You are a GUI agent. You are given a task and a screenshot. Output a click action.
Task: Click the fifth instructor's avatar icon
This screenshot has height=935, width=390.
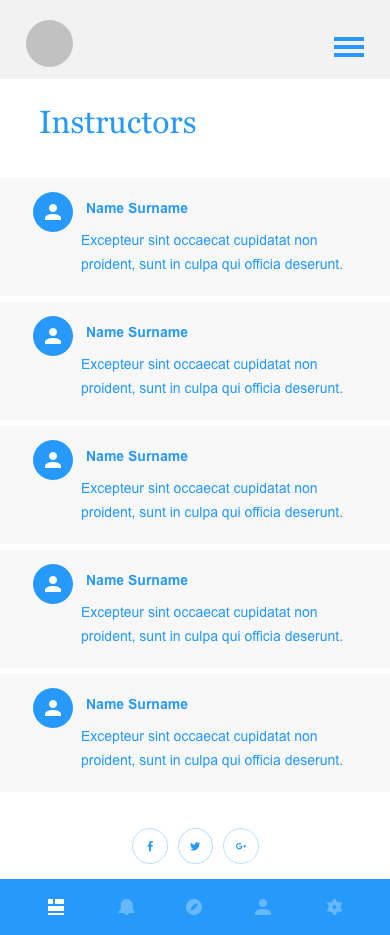coord(53,708)
